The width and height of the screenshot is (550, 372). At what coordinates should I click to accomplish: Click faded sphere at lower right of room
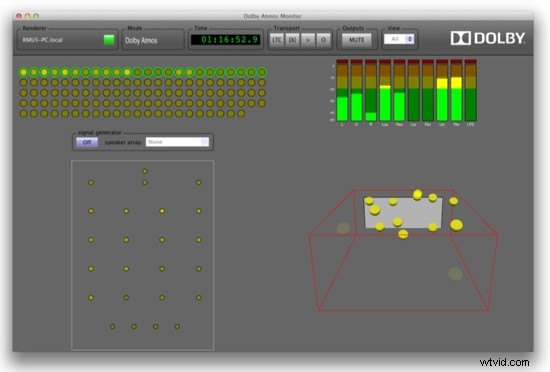click(455, 274)
